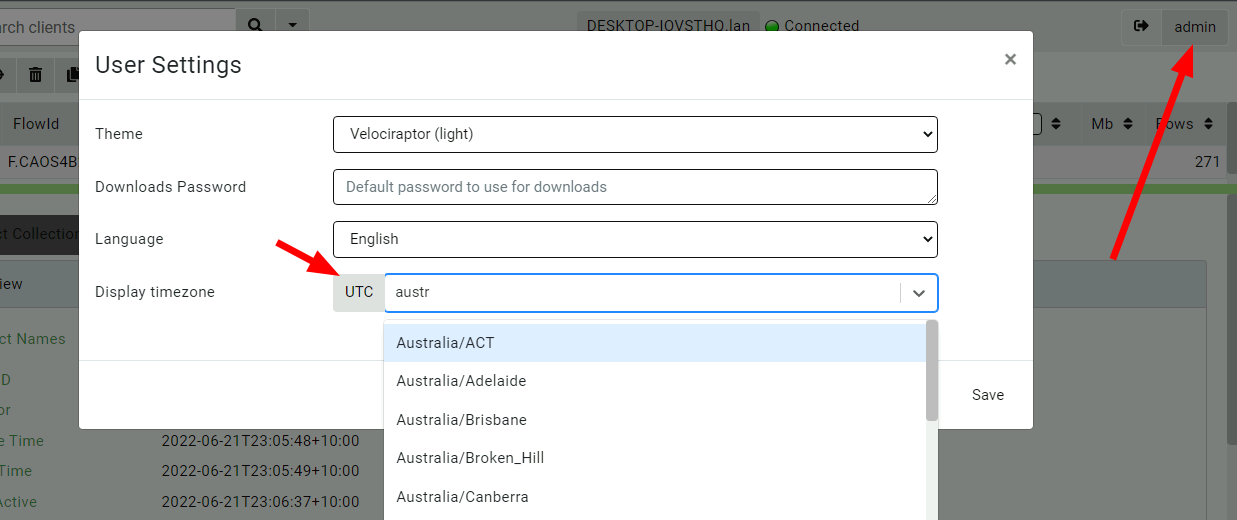Close the User Settings dialog
Viewport: 1237px width, 520px height.
tap(1010, 60)
